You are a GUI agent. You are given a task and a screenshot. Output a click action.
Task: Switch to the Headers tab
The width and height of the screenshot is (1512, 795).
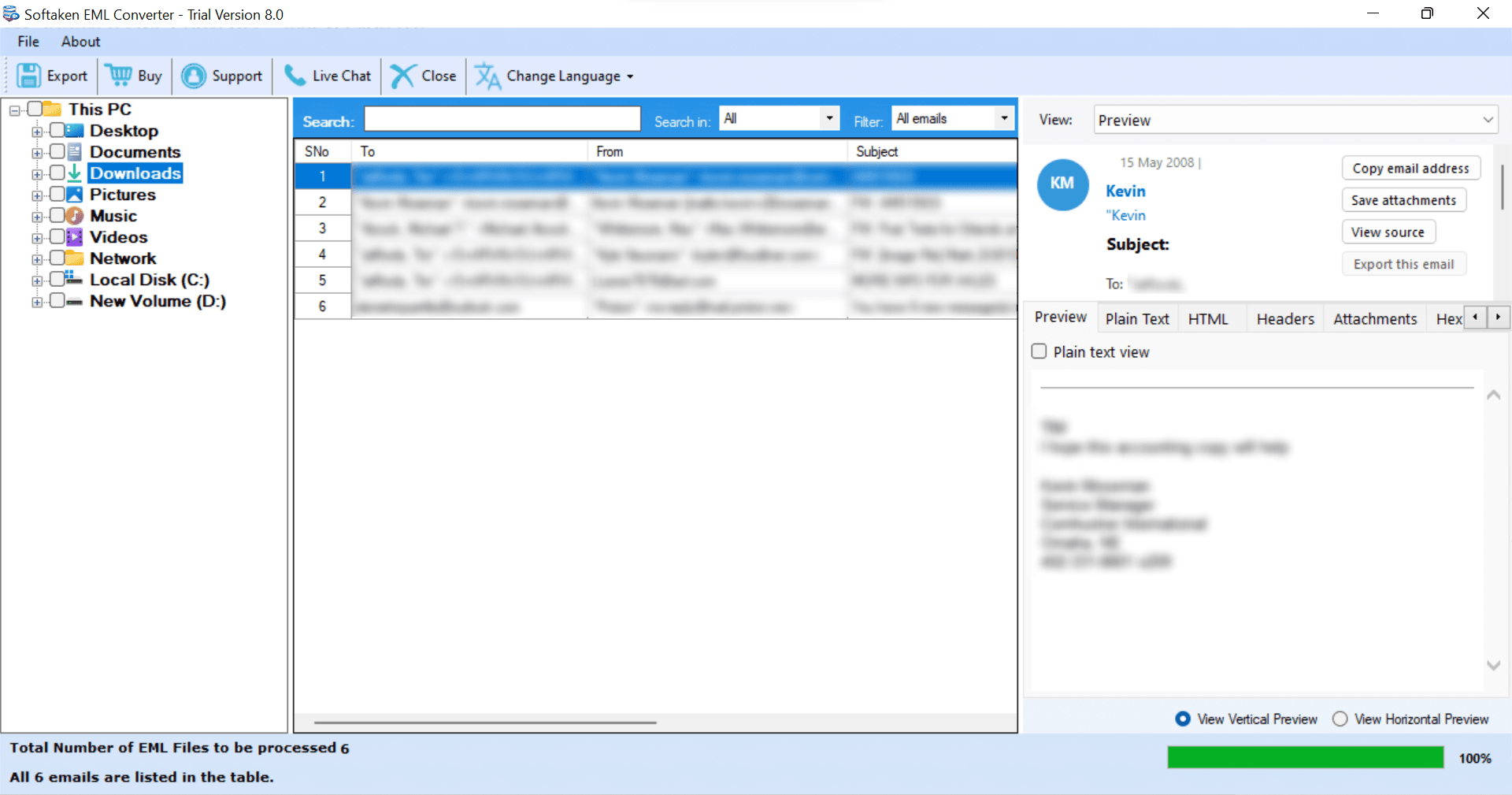pyautogui.click(x=1285, y=318)
